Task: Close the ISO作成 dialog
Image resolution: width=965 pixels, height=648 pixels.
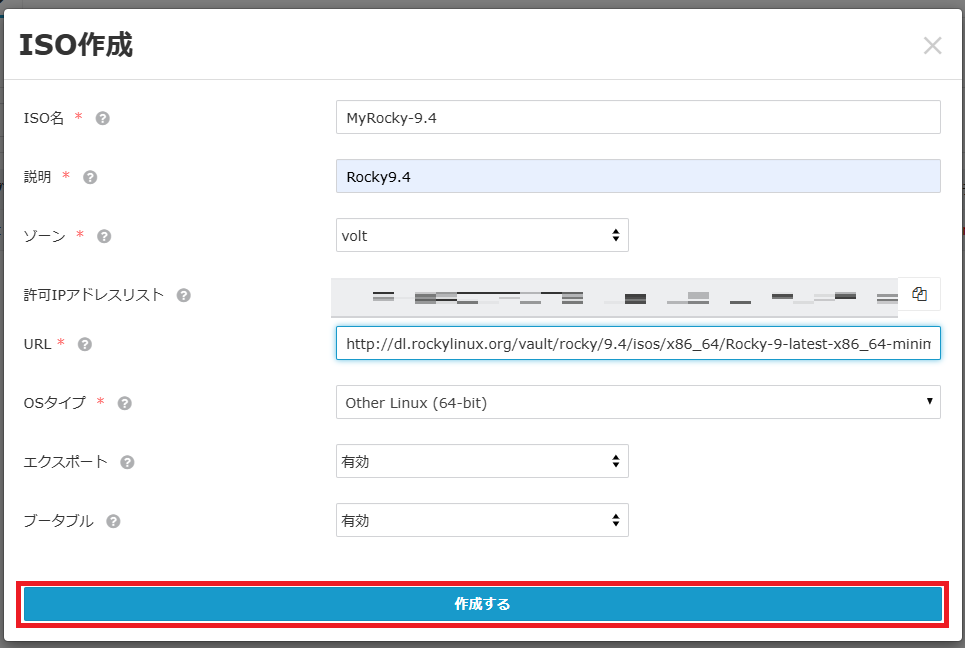Action: tap(932, 46)
